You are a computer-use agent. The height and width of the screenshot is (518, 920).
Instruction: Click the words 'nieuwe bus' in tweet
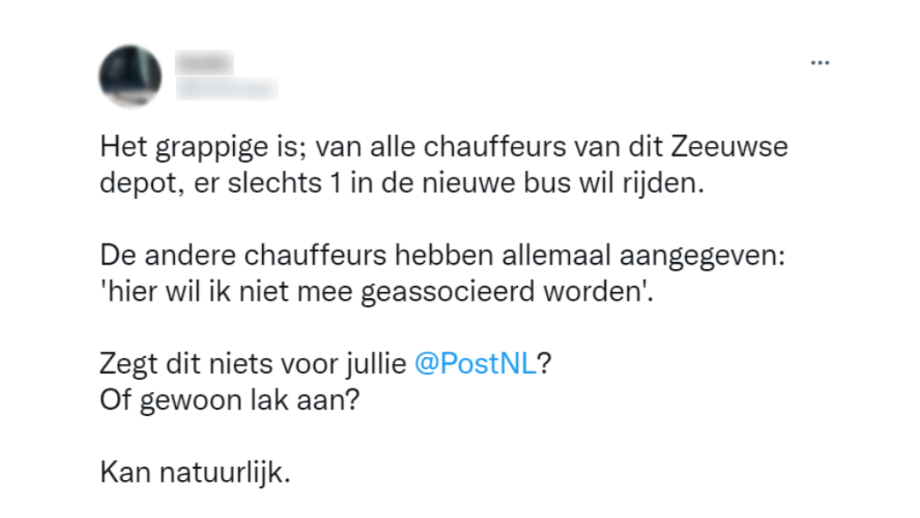(496, 183)
